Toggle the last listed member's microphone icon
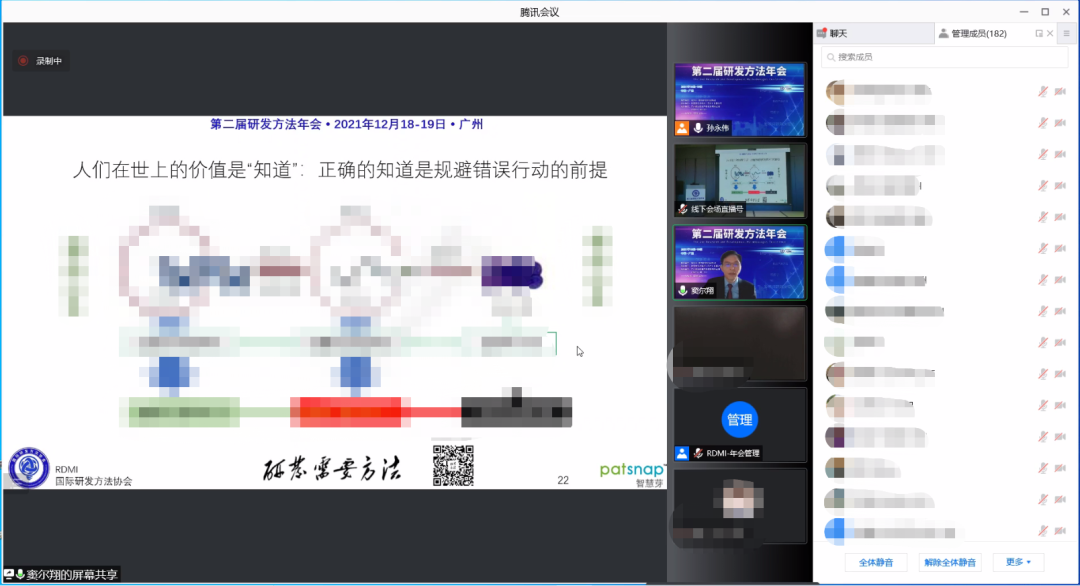Viewport: 1080px width, 586px height. (1043, 529)
